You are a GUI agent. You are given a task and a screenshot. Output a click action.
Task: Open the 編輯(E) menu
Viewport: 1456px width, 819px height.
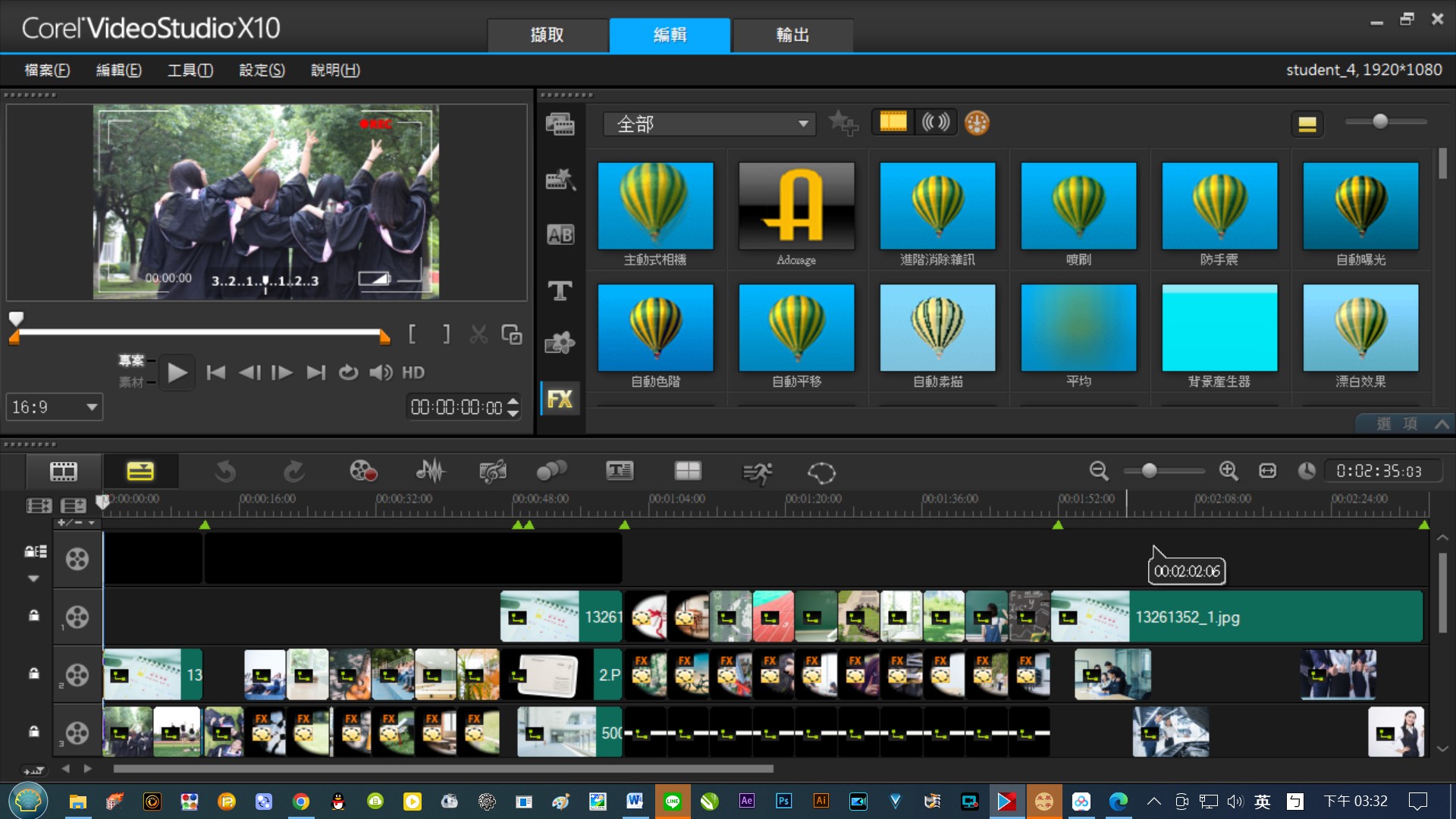[x=118, y=70]
